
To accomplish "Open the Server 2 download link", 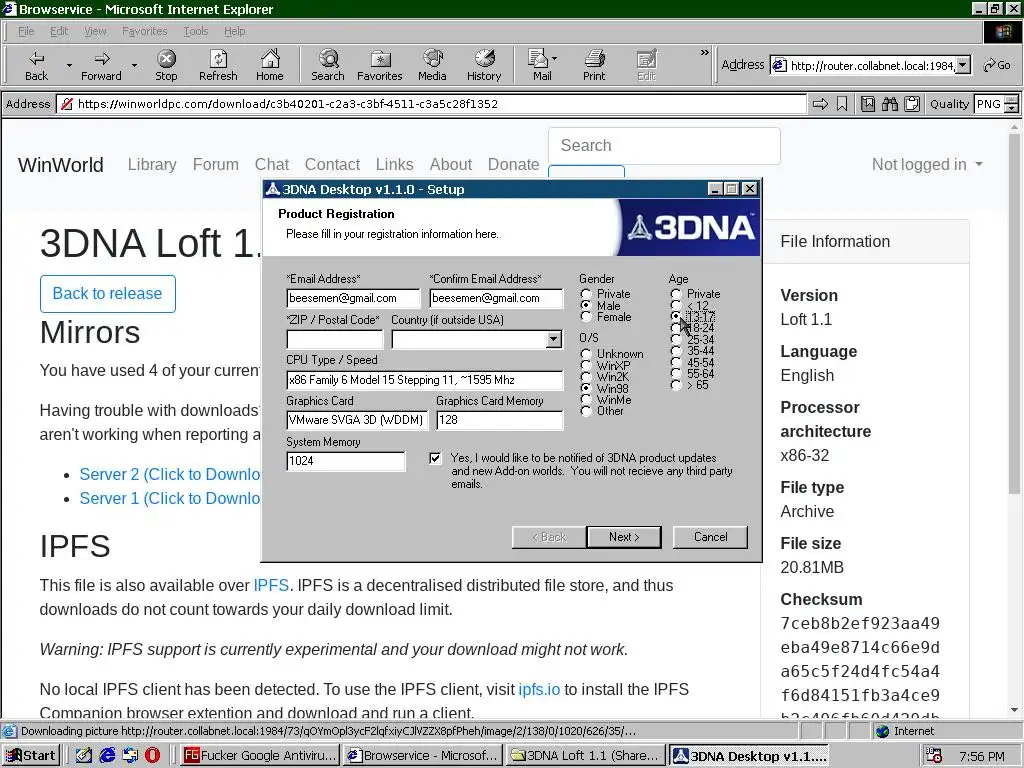I will pos(170,475).
